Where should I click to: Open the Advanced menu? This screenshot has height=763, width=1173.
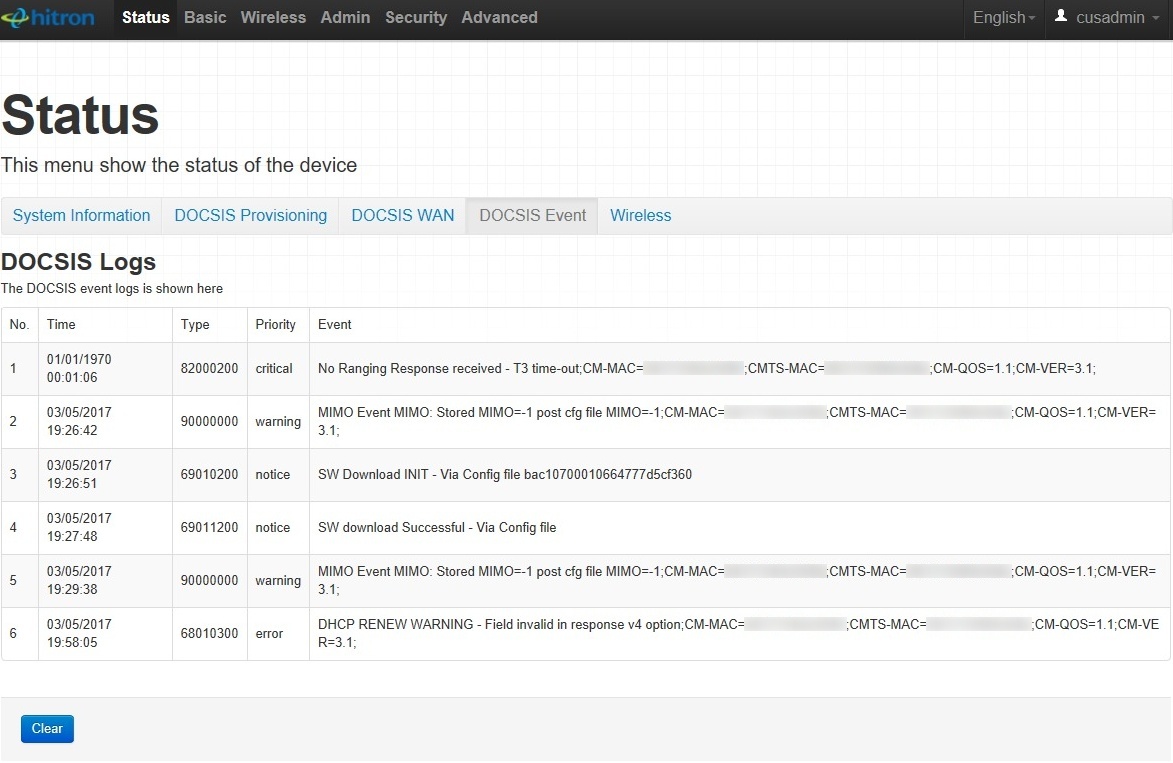[x=499, y=17]
